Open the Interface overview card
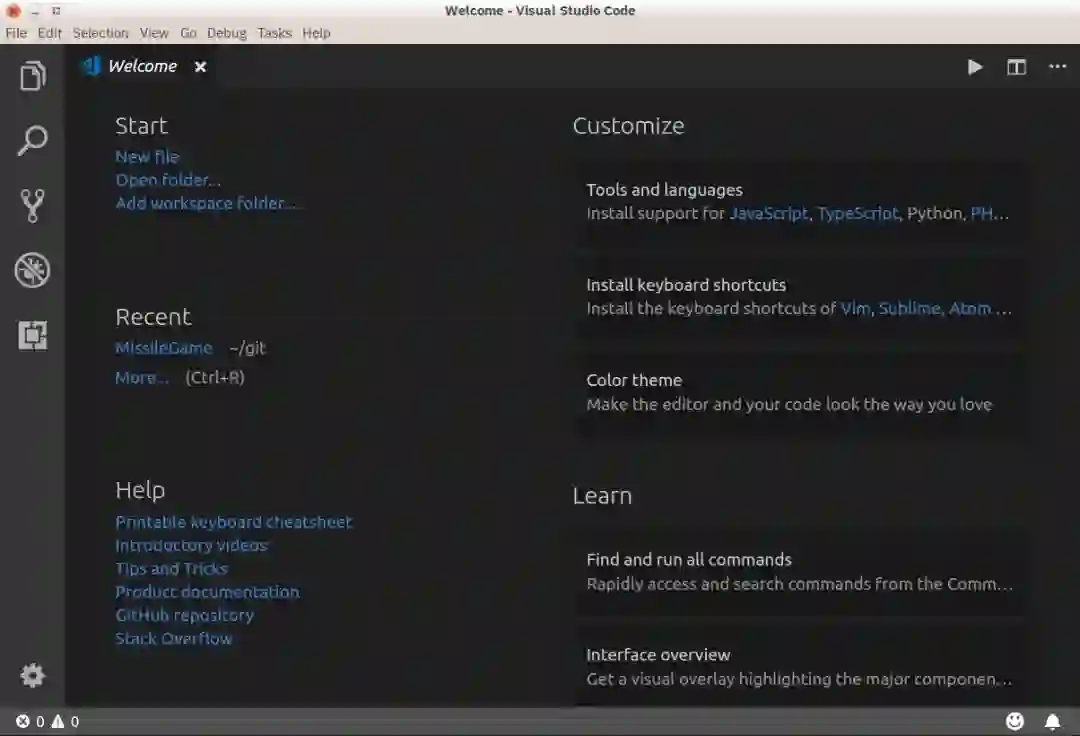 tap(799, 666)
